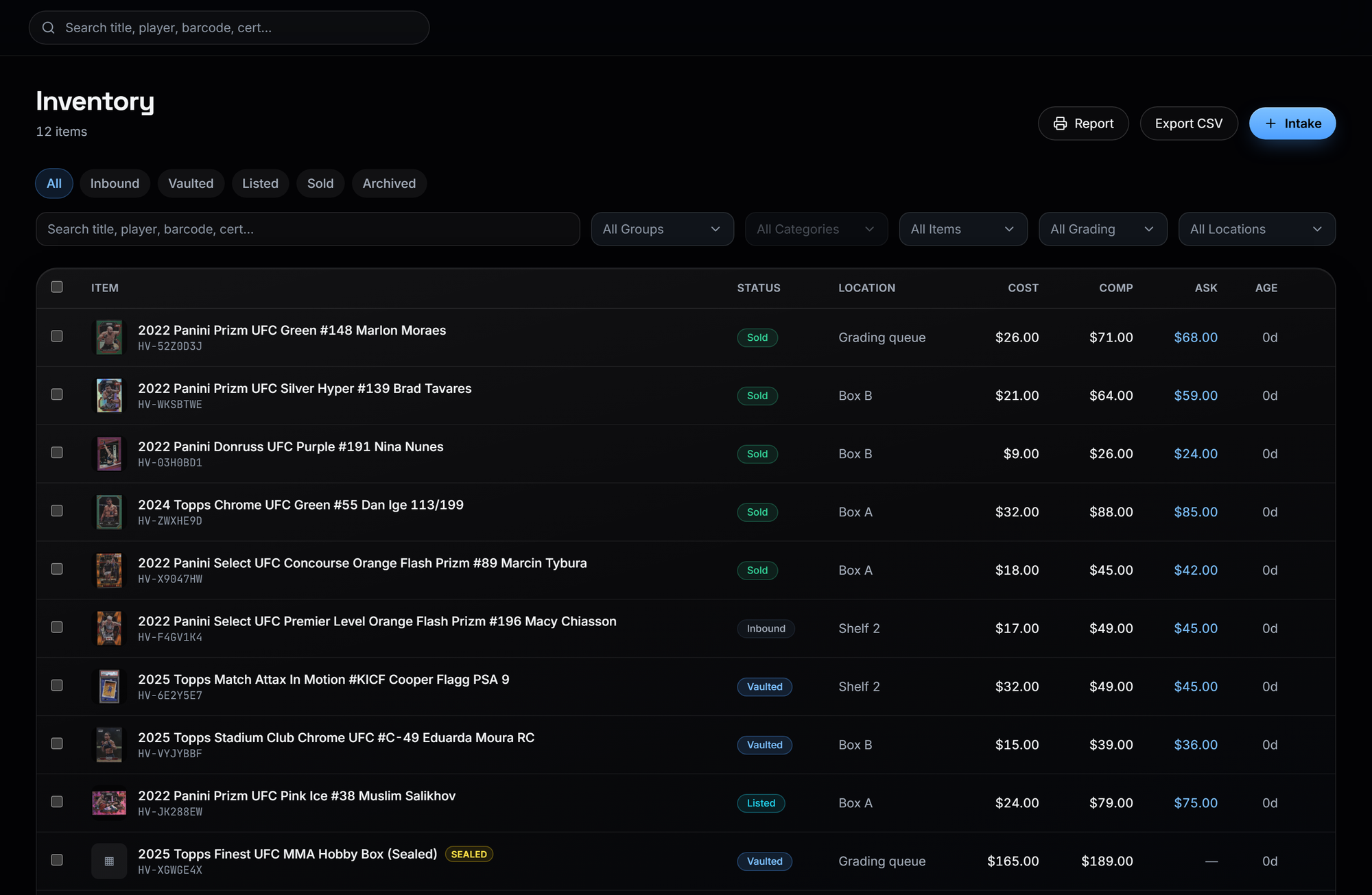The image size is (1372, 895).
Task: Click the Report button
Action: 1083,123
